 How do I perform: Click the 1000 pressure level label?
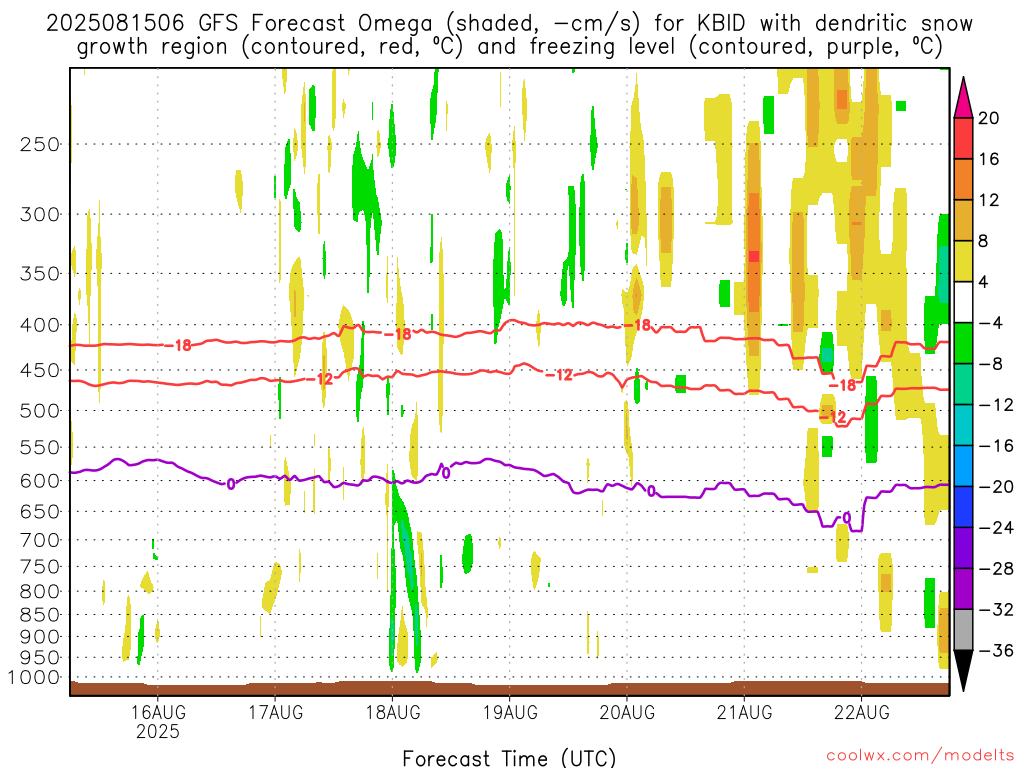point(34,678)
